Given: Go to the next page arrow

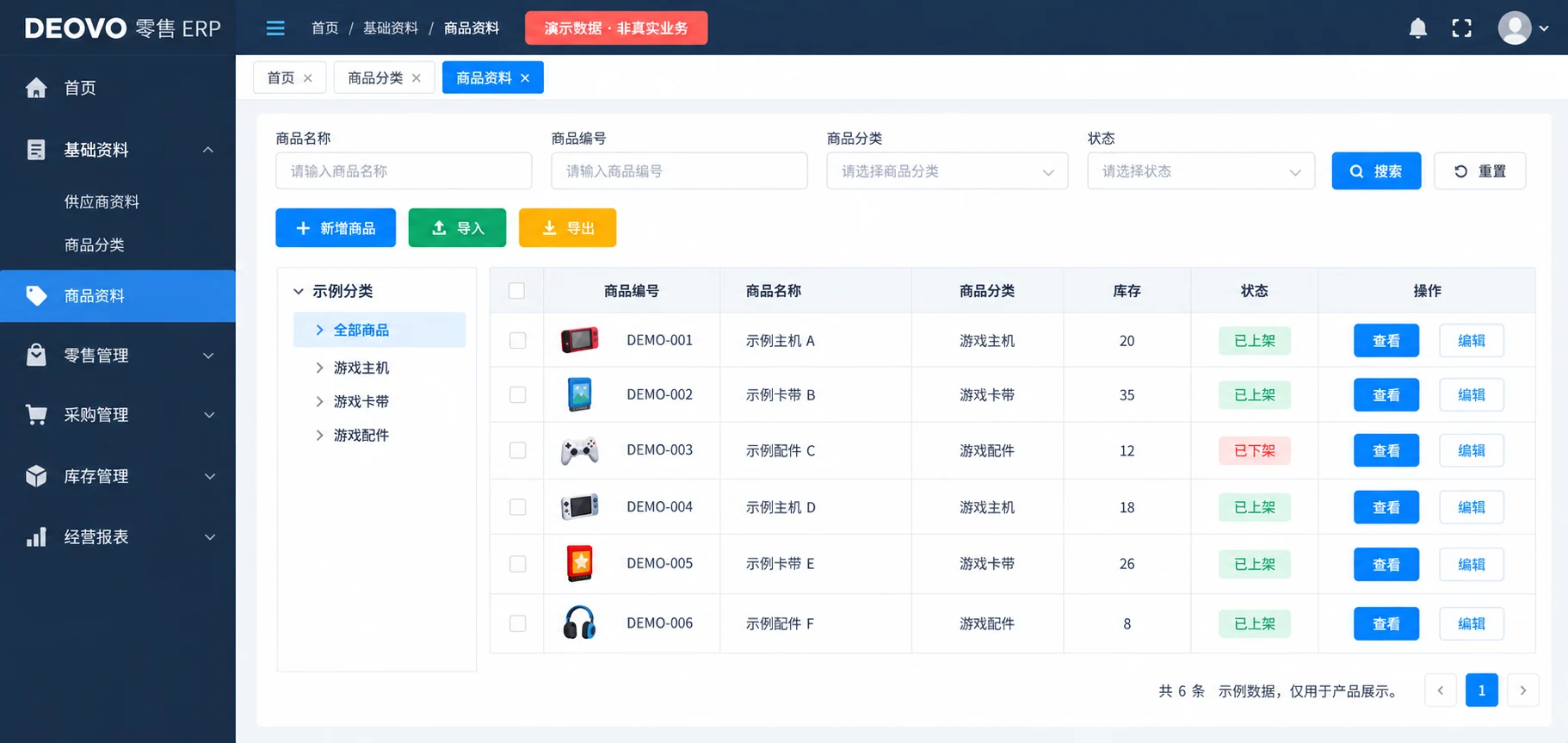Looking at the screenshot, I should click(x=1522, y=690).
